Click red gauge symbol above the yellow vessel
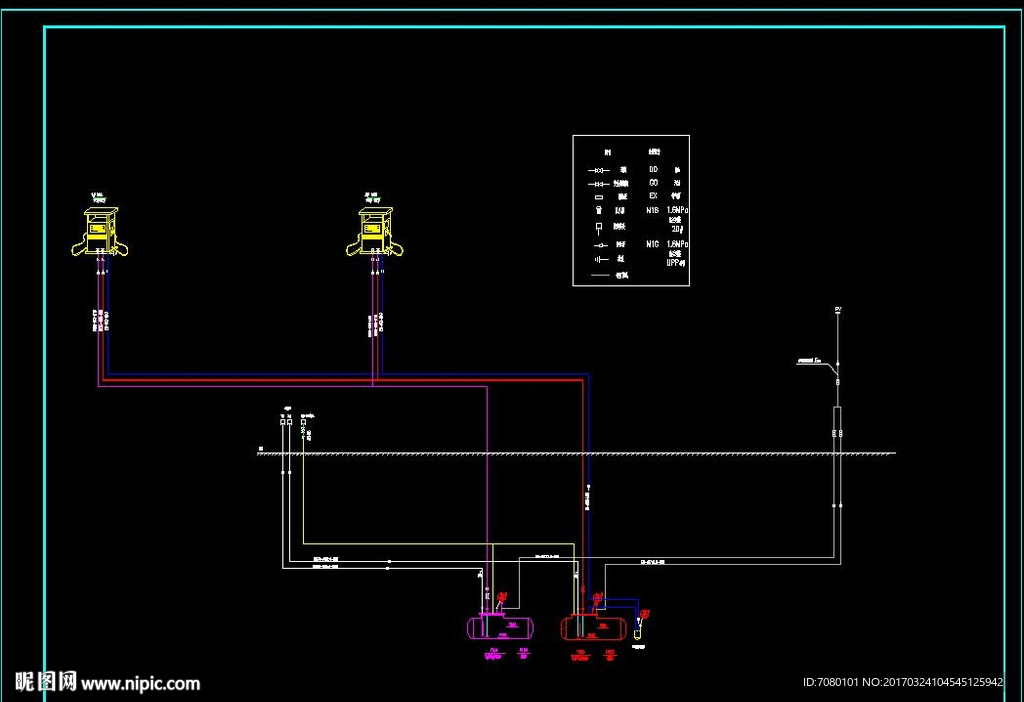This screenshot has height=702, width=1024. 645,614
